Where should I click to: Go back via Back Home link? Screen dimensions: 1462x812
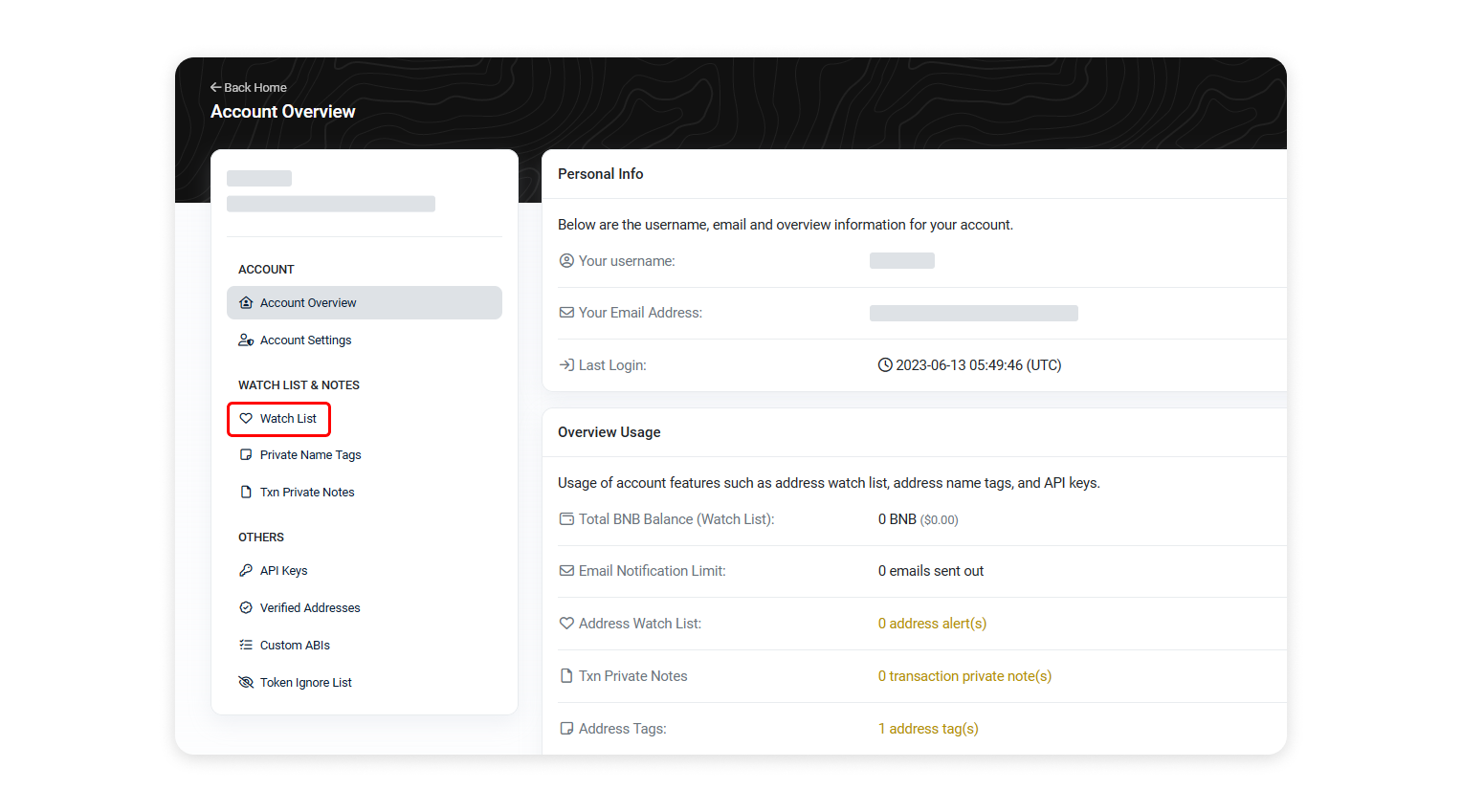point(249,87)
